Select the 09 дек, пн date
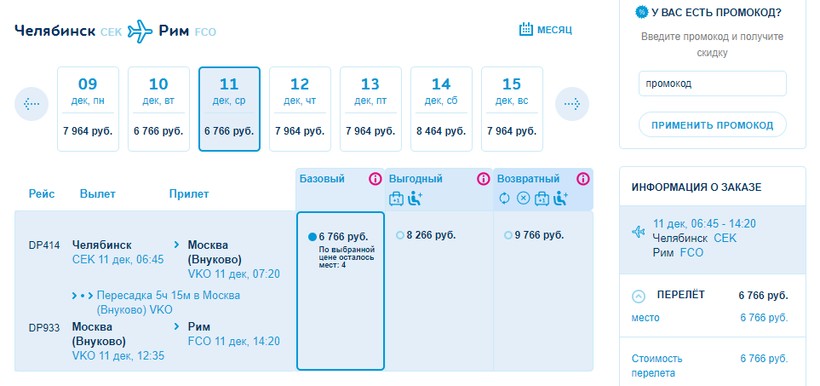 [88, 109]
